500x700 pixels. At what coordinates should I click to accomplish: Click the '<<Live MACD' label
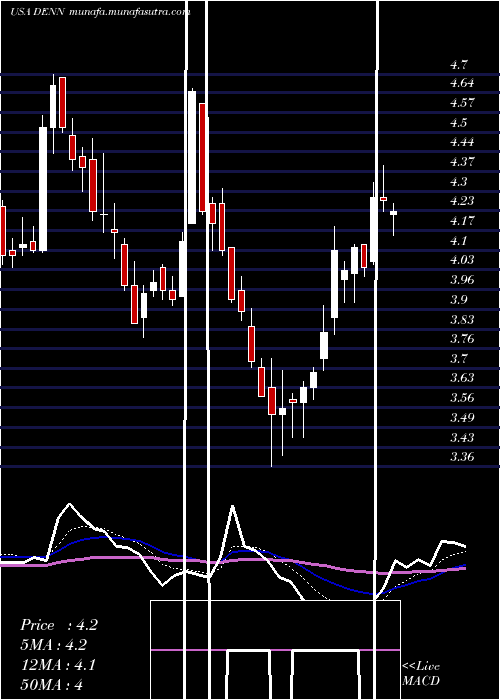click(421, 673)
